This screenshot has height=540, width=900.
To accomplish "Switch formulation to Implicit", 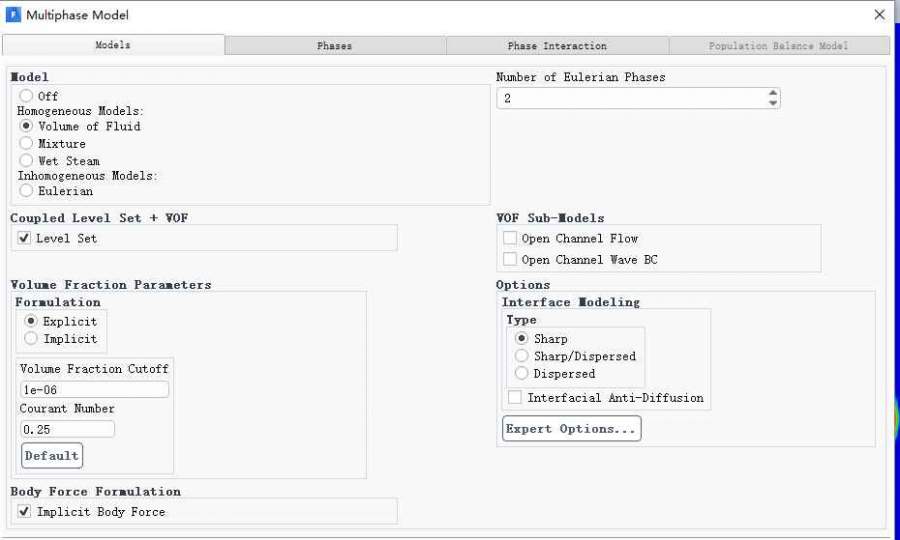I will pyautogui.click(x=31, y=338).
